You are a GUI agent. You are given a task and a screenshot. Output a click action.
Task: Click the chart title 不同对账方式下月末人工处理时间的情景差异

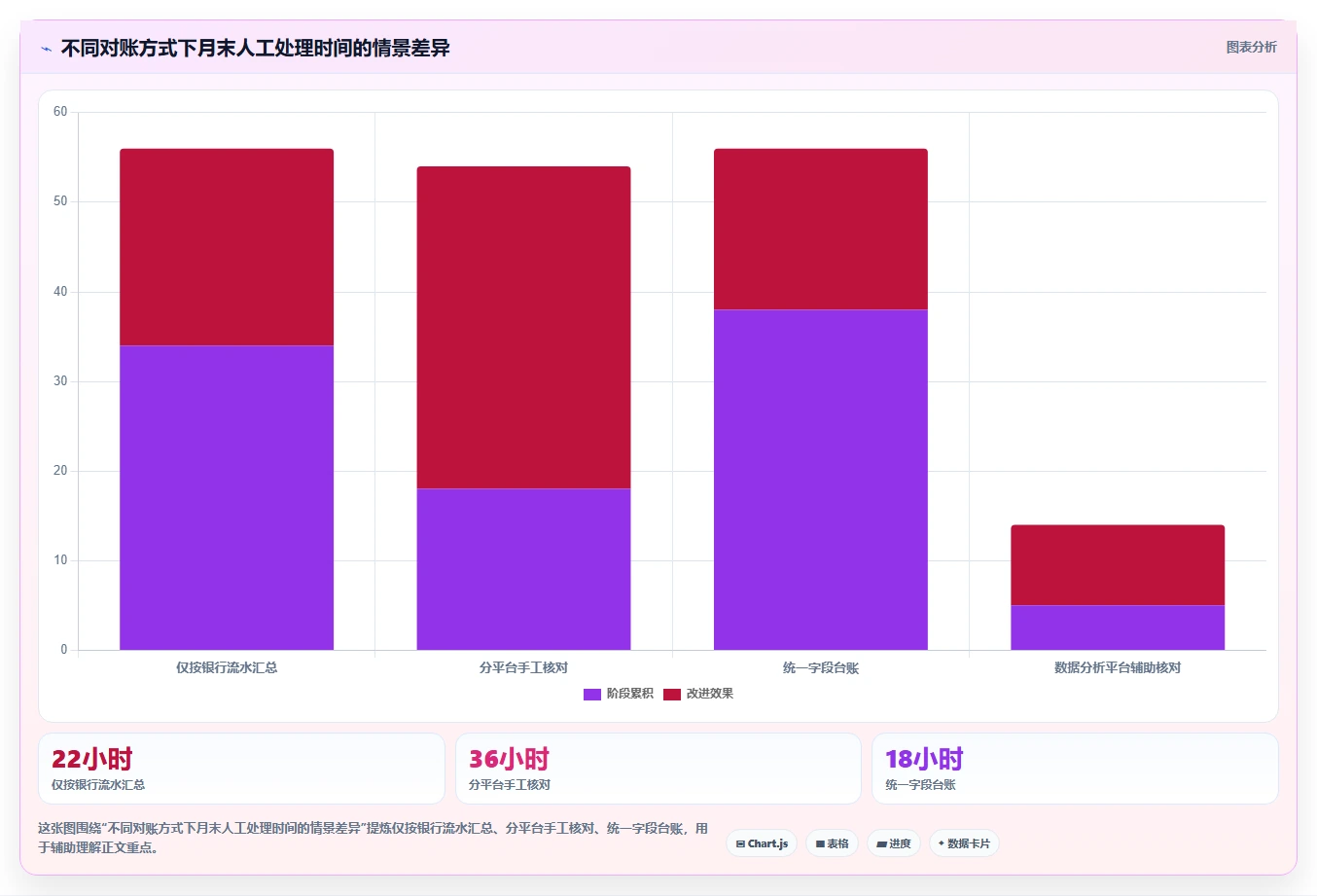pyautogui.click(x=255, y=48)
